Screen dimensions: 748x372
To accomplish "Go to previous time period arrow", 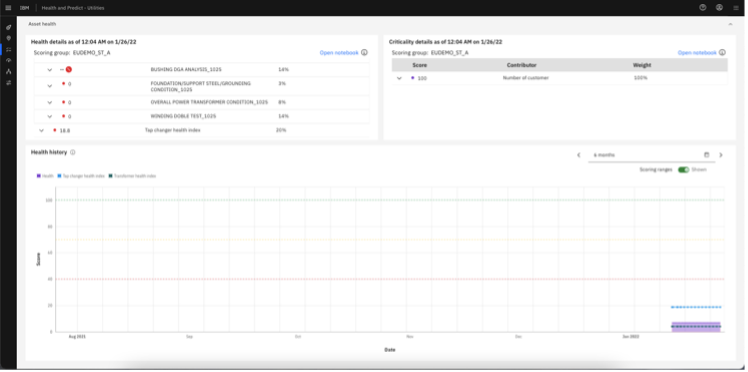I will click(579, 155).
